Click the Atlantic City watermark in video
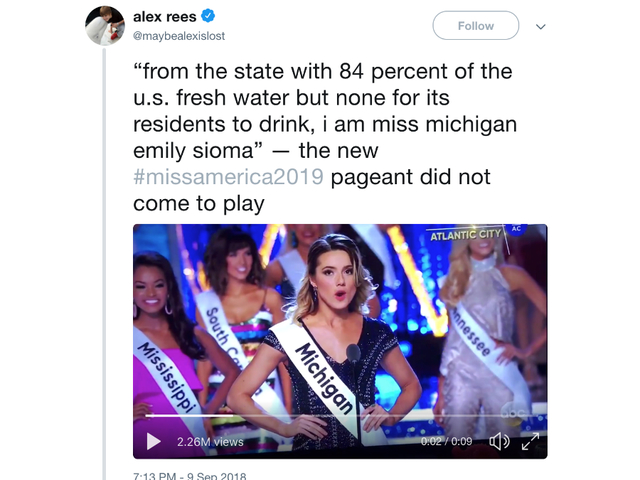 (x=465, y=236)
